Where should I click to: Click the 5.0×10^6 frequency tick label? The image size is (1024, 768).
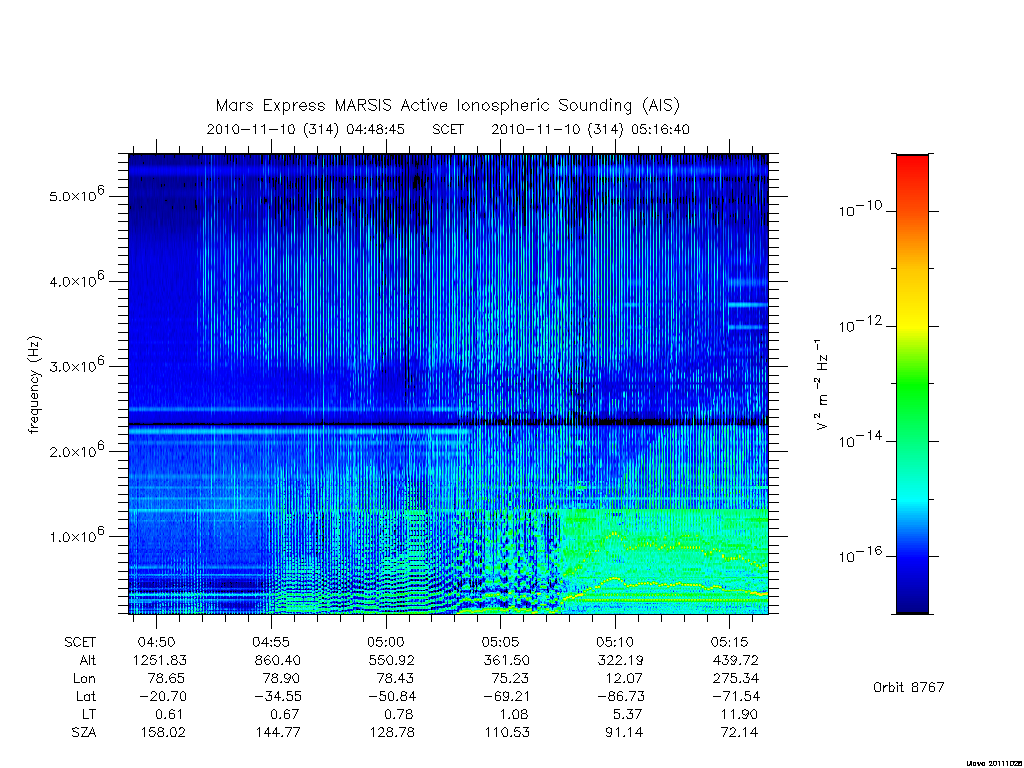click(76, 195)
